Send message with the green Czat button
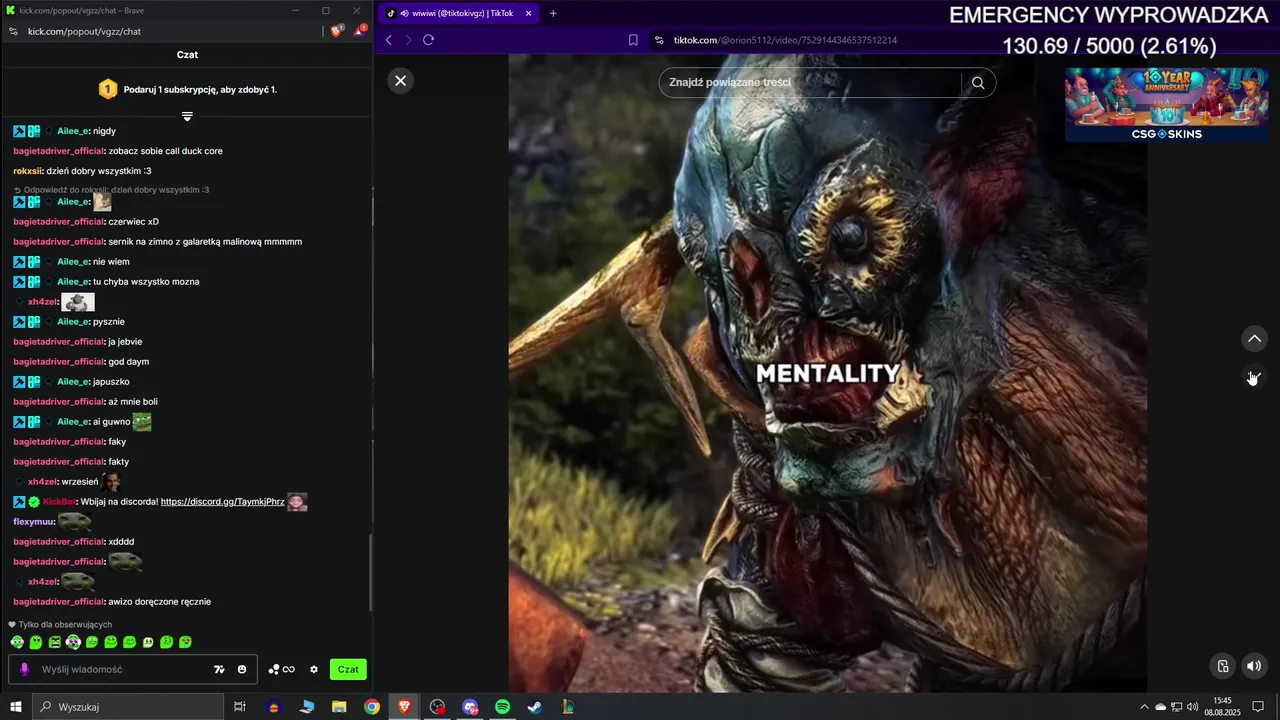Image resolution: width=1280 pixels, height=720 pixels. [x=348, y=669]
